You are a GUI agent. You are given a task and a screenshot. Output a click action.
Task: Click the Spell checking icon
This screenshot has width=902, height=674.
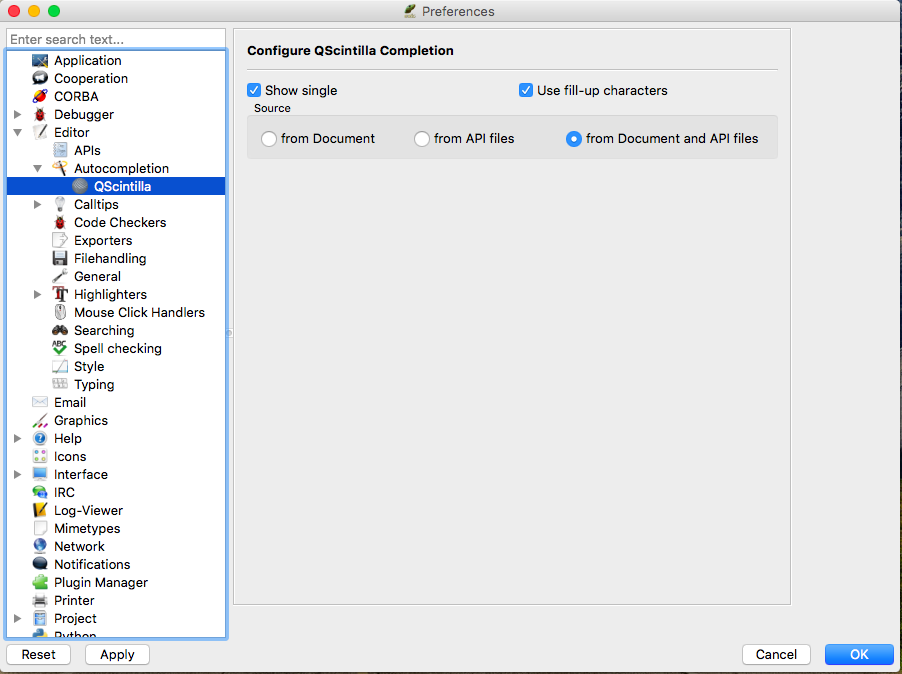(x=60, y=349)
